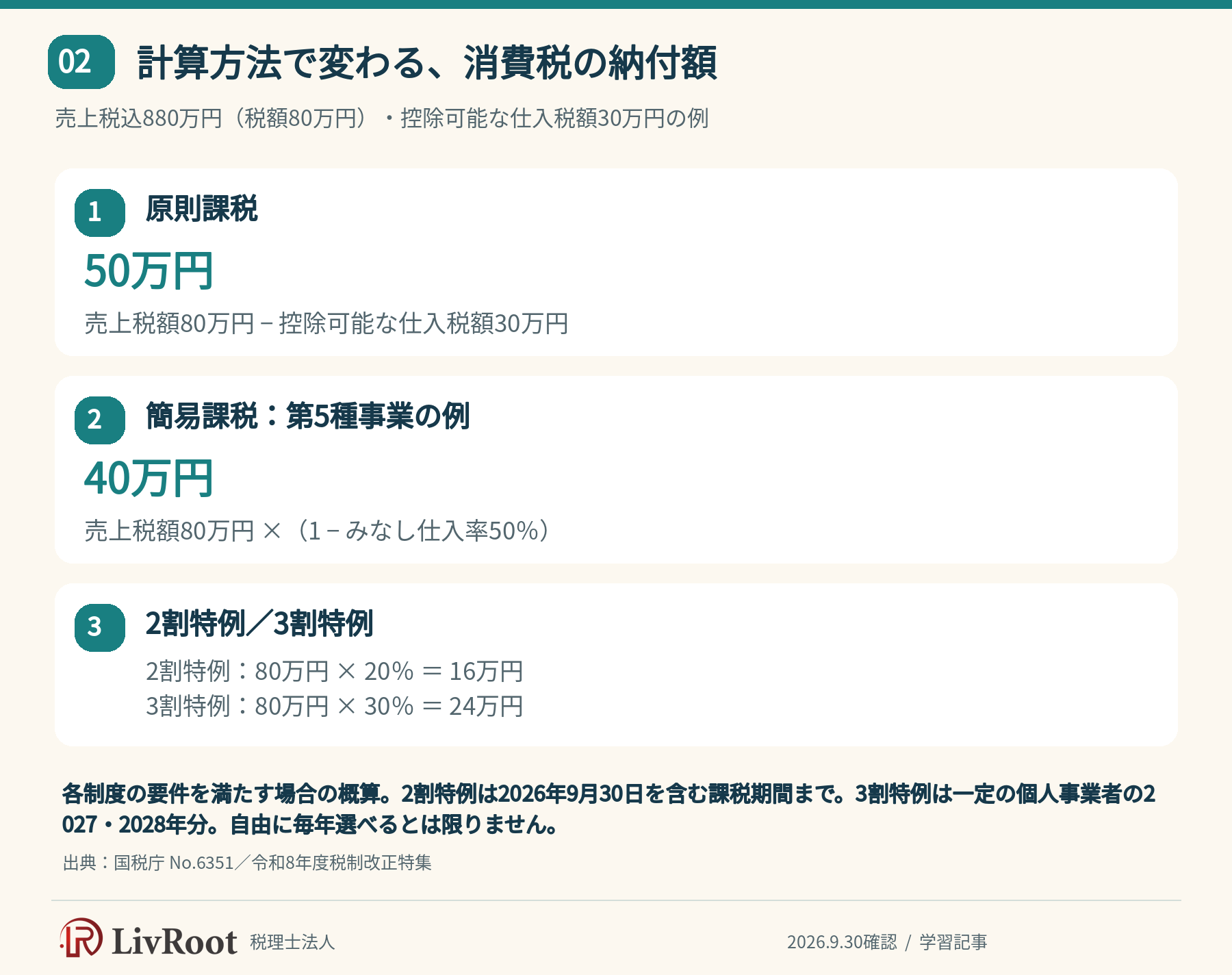Viewport: 1232px width, 975px height.
Task: Click the number 1 badge beside 原則課税
Action: click(x=100, y=212)
